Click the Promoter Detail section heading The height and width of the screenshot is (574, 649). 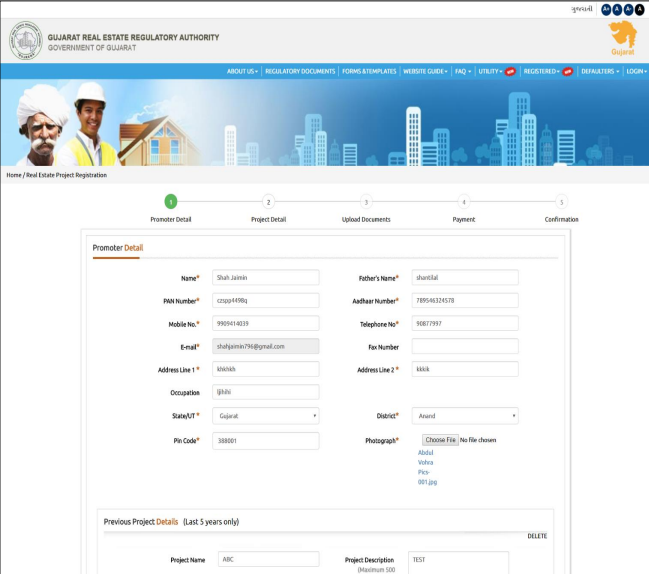pyautogui.click(x=118, y=248)
